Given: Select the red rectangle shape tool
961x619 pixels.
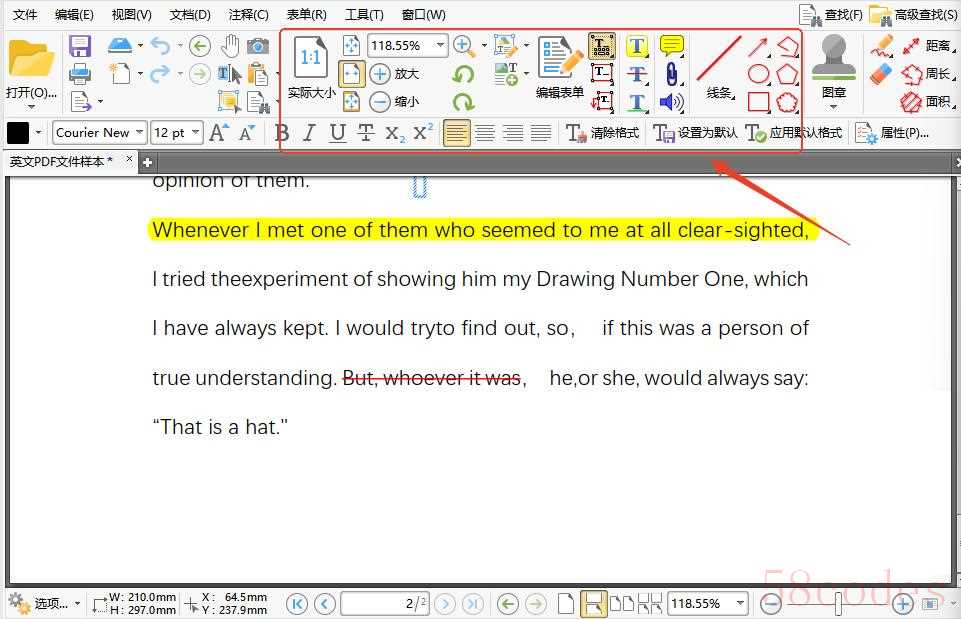Looking at the screenshot, I should tap(759, 102).
